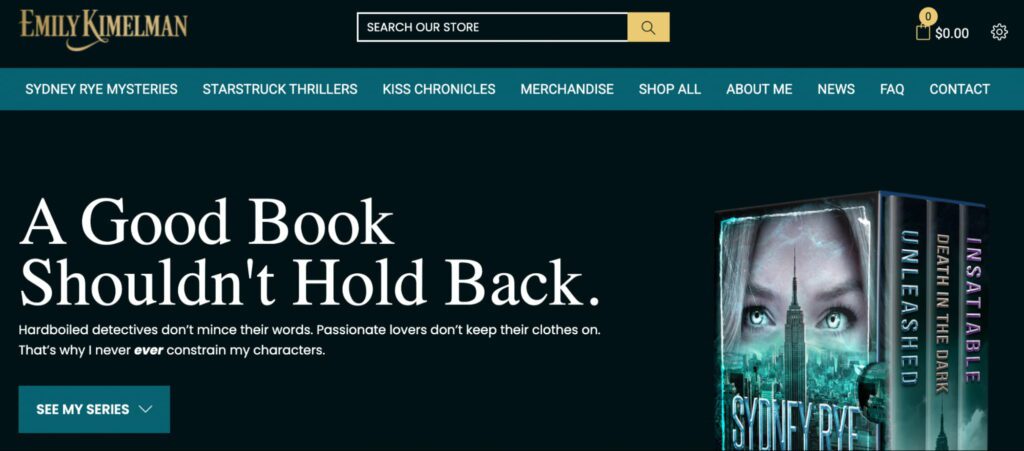The width and height of the screenshot is (1024, 451).
Task: Click the Sydney Rye box set image
Action: click(851, 320)
